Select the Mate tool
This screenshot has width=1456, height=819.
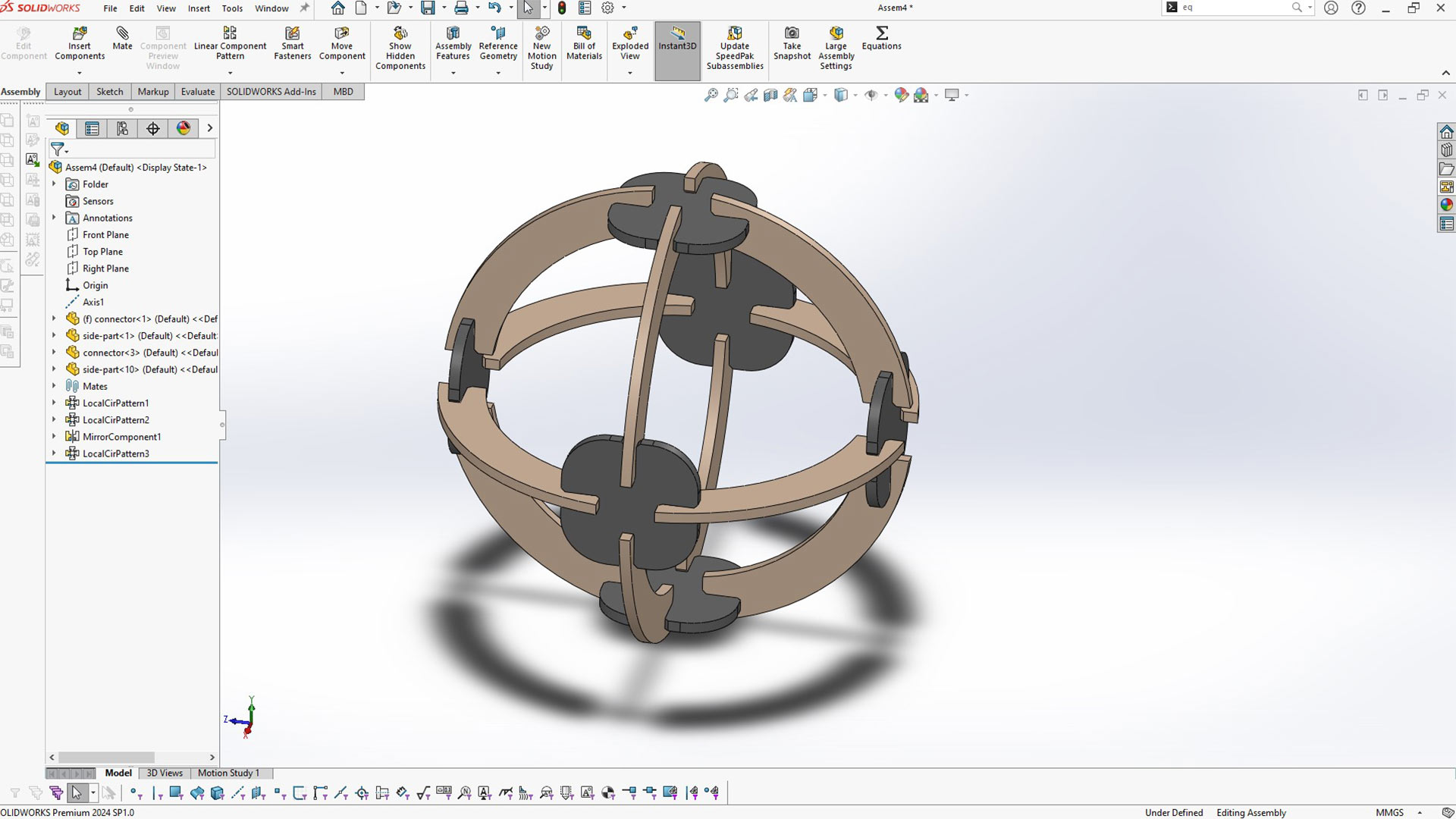click(x=122, y=39)
